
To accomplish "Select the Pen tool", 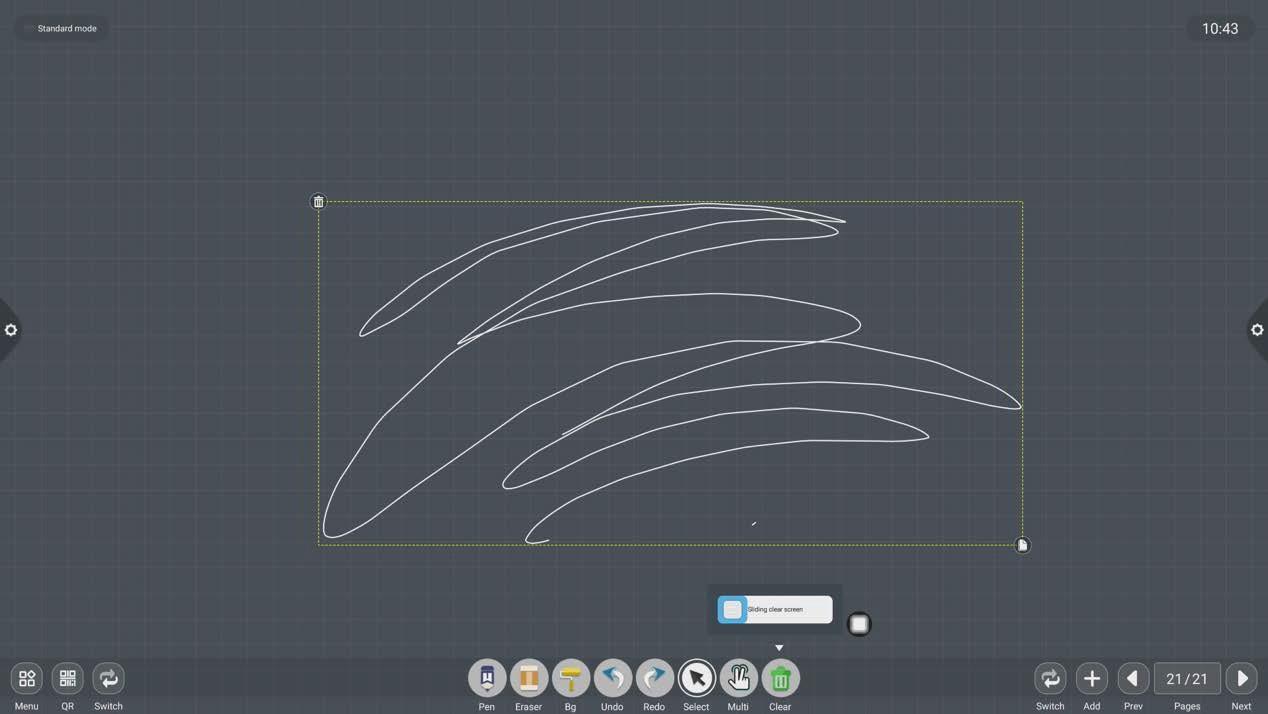I will 487,678.
